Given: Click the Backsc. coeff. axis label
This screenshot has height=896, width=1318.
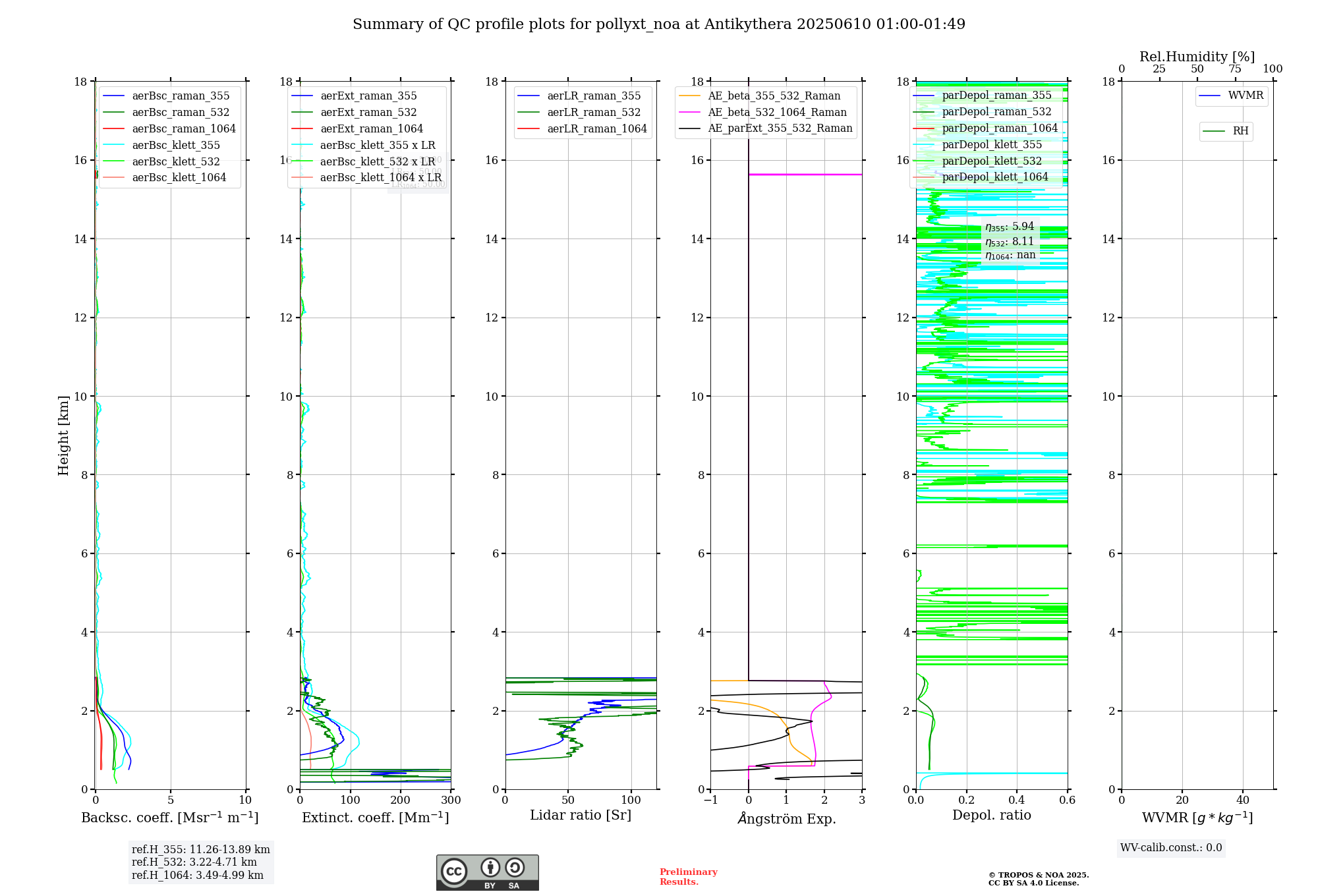Looking at the screenshot, I should pos(170,818).
